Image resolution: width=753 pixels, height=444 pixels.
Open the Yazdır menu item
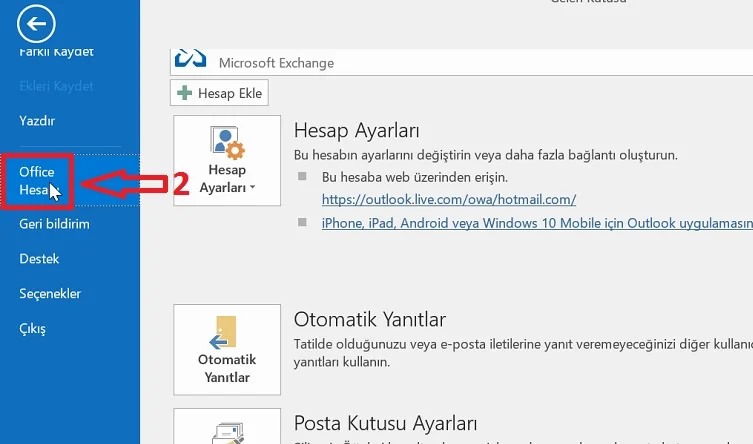tap(37, 120)
